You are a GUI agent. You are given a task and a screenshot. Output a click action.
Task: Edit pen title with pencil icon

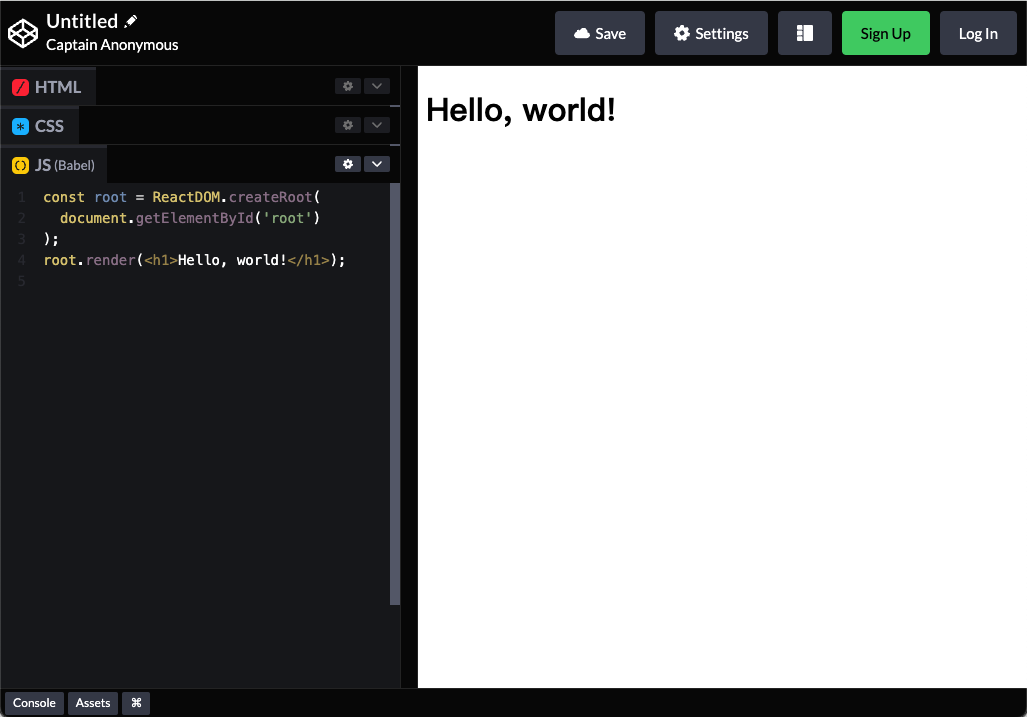click(x=131, y=22)
